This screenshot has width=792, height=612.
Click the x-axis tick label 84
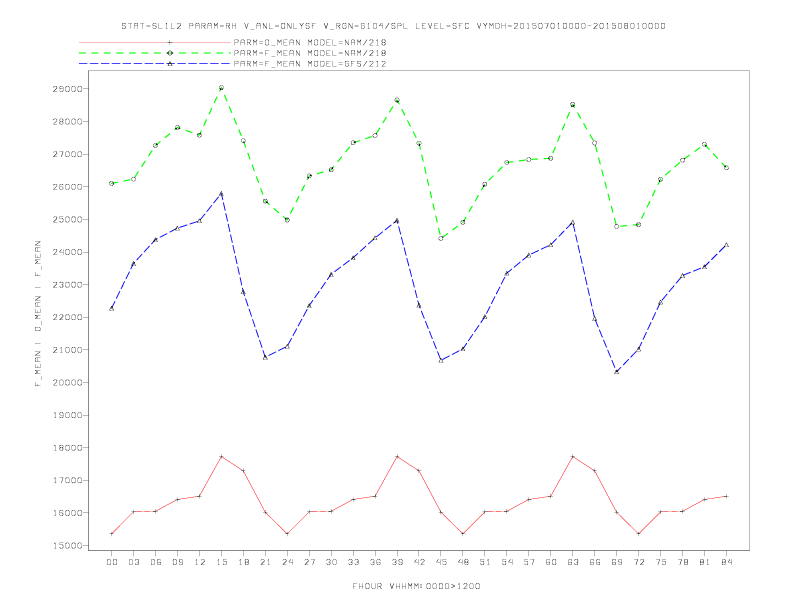727,562
